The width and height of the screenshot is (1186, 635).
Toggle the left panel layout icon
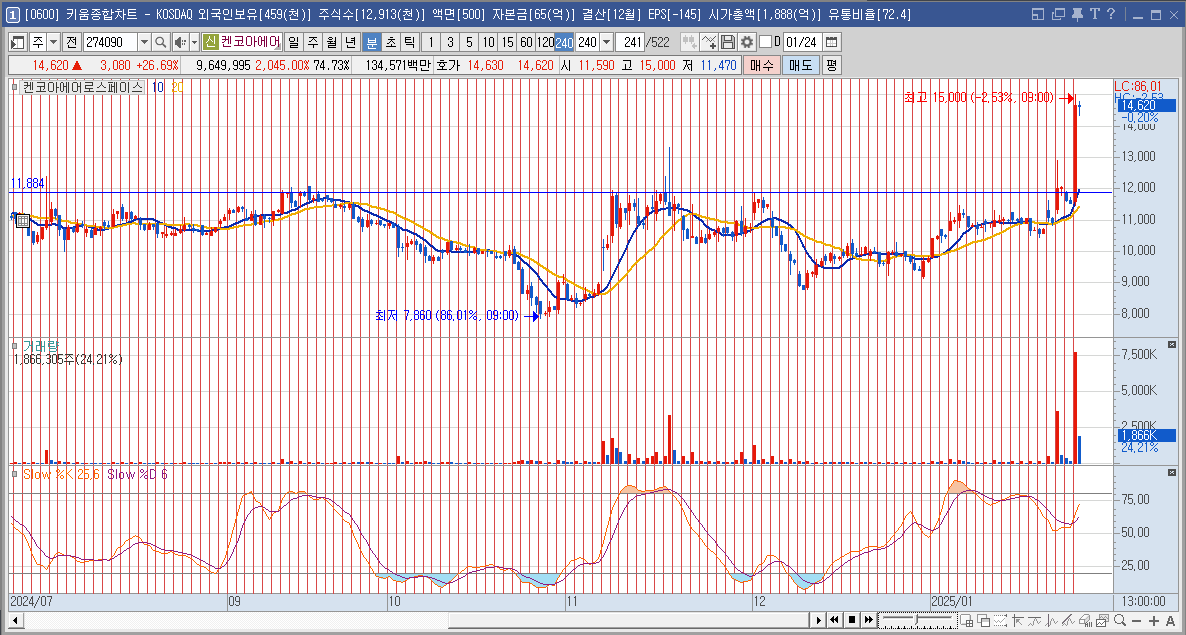18,42
